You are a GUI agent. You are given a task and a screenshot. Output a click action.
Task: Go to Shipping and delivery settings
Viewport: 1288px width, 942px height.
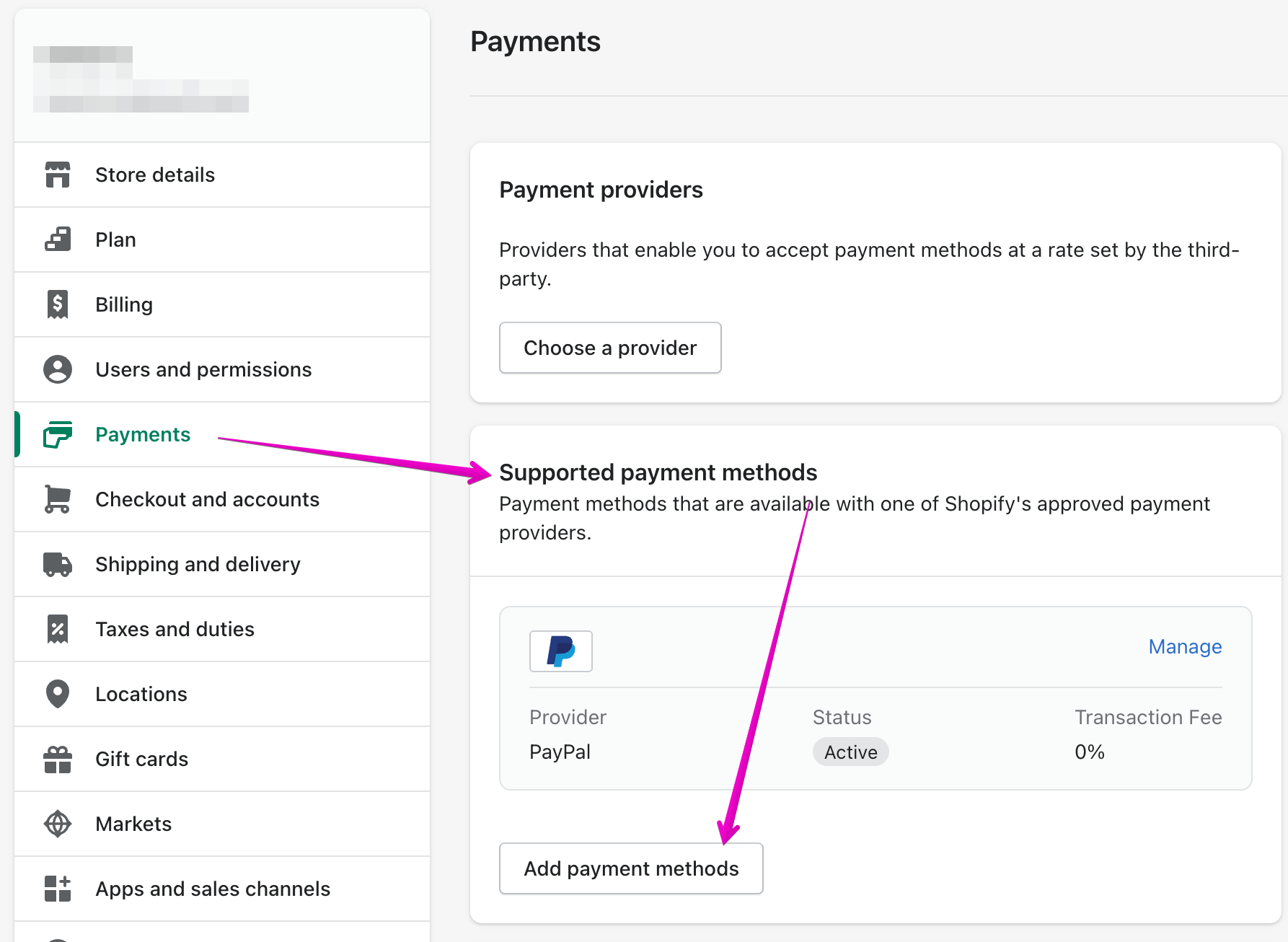[198, 564]
